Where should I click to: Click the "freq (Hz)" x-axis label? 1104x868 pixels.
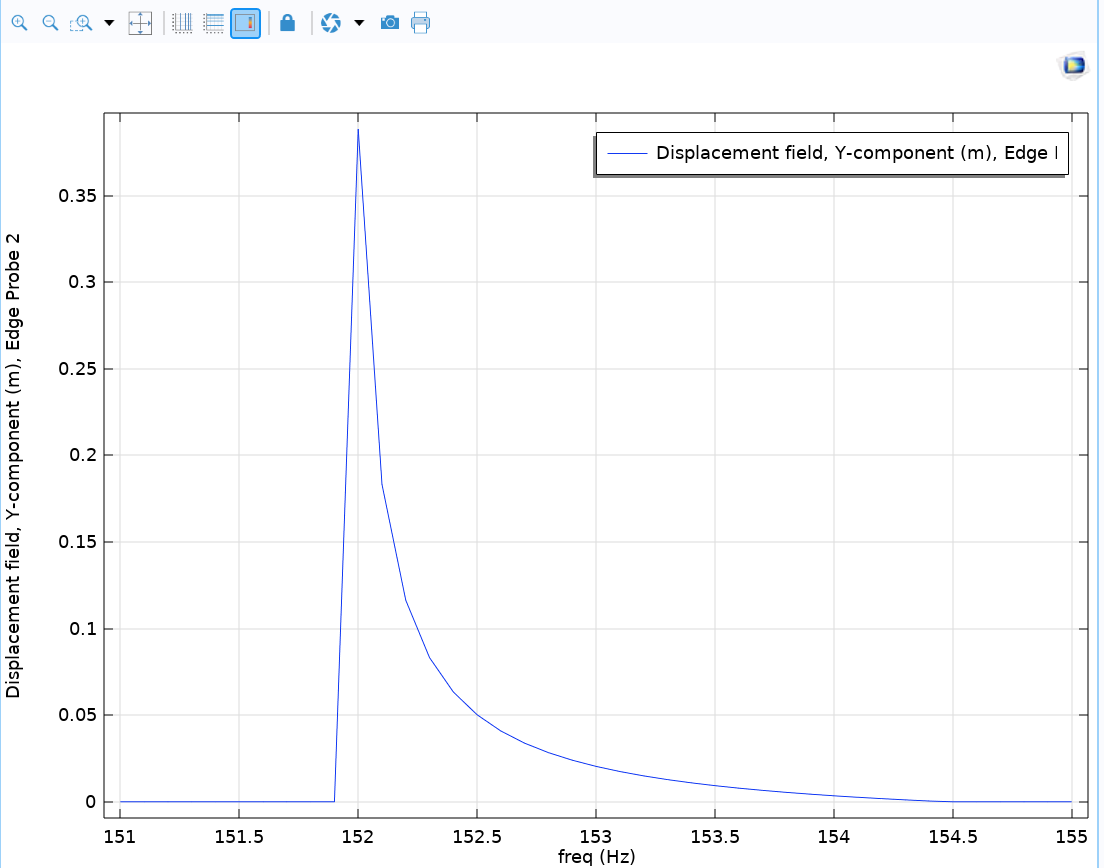click(x=596, y=857)
